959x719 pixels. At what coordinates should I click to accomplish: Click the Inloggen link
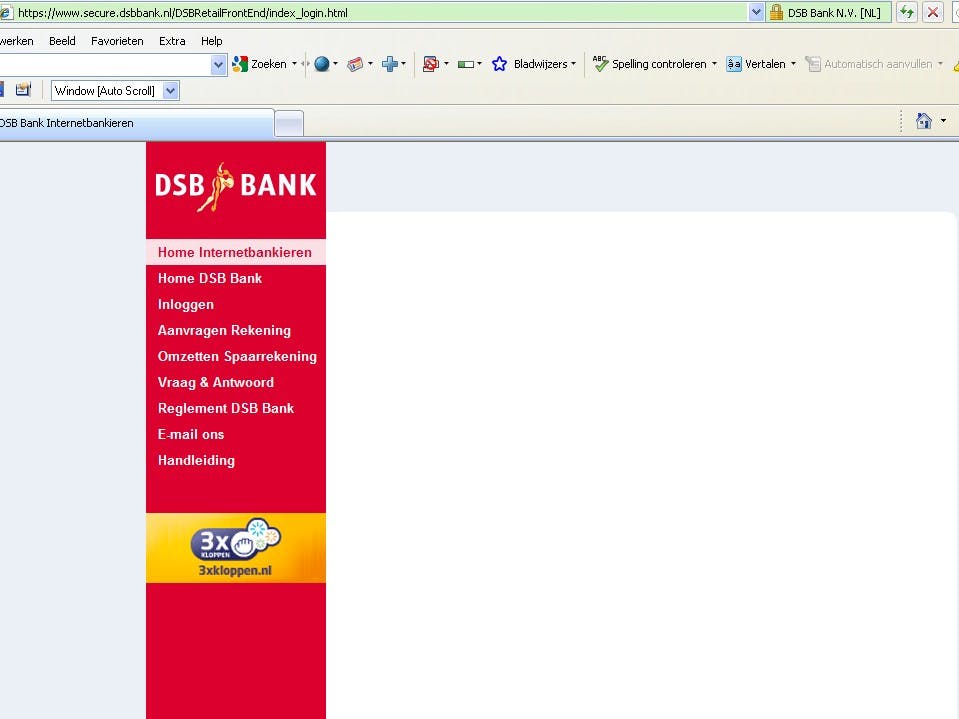[186, 304]
